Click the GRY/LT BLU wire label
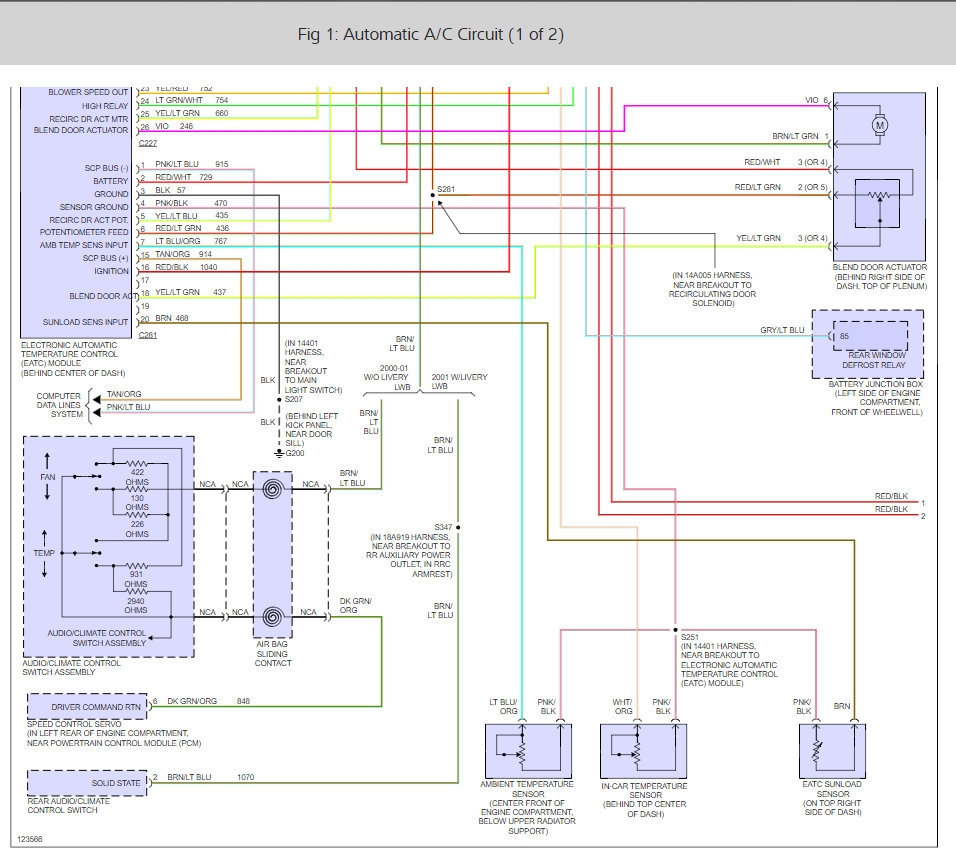The height and width of the screenshot is (867, 956). click(782, 330)
